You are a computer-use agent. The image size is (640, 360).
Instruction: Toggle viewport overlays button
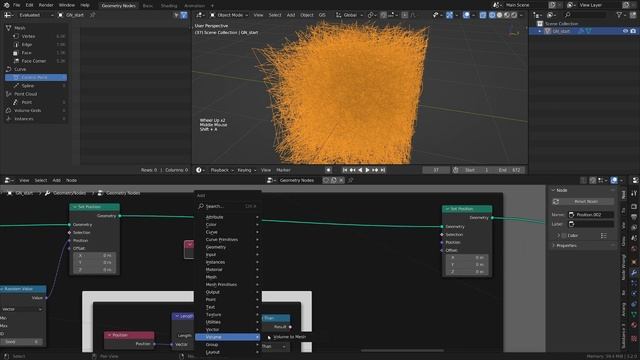[x=466, y=15]
